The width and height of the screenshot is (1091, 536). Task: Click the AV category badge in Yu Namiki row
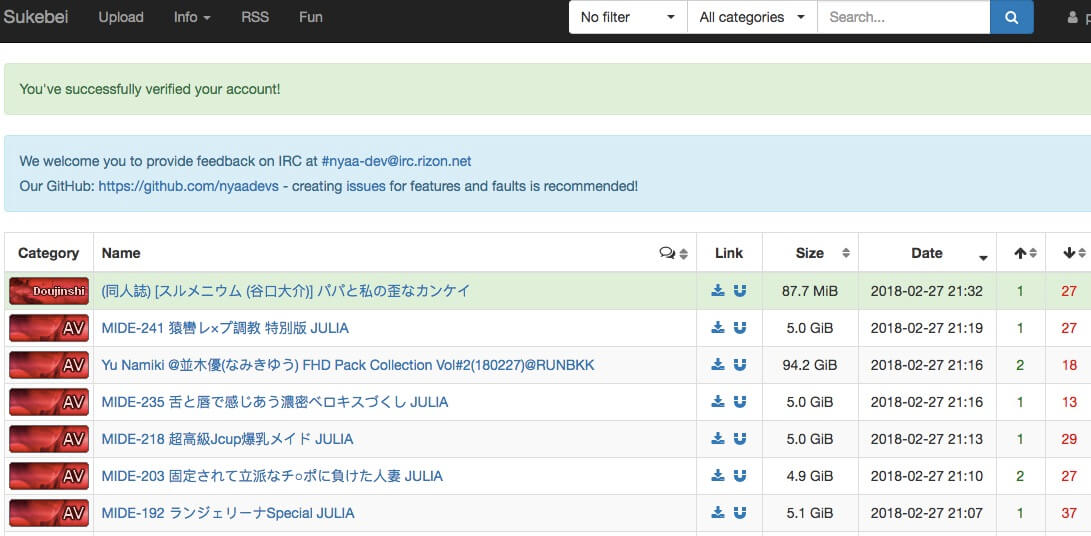49,365
